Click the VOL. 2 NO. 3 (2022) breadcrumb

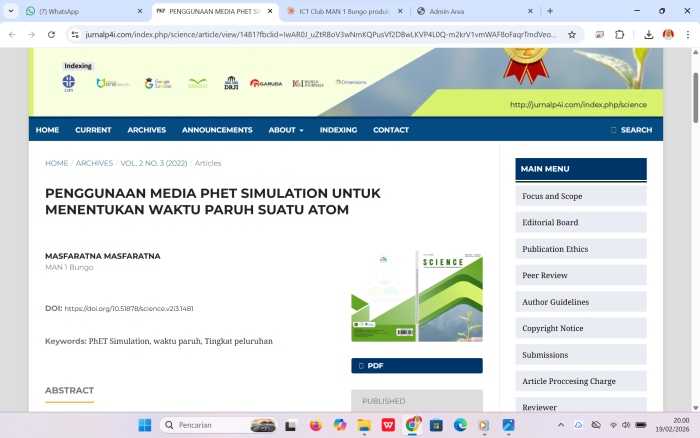pos(154,163)
